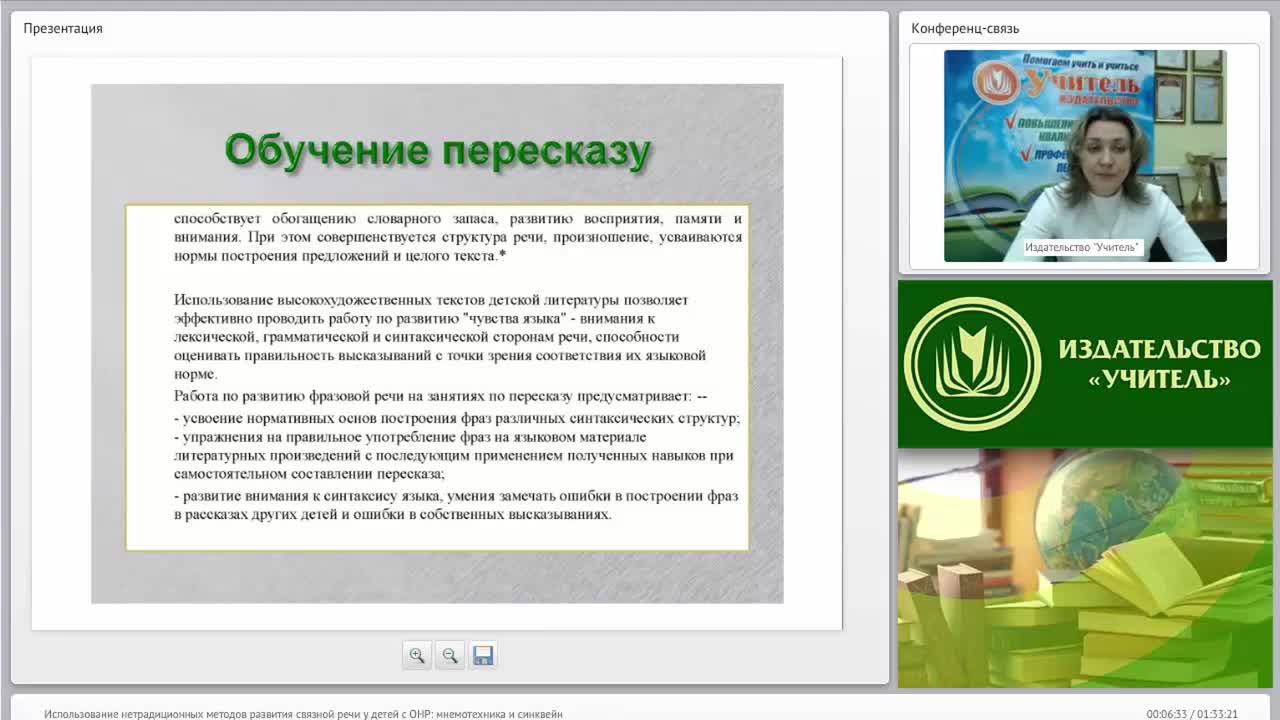Click the round publisher logo emblem
The image size is (1280, 720).
tap(971, 364)
